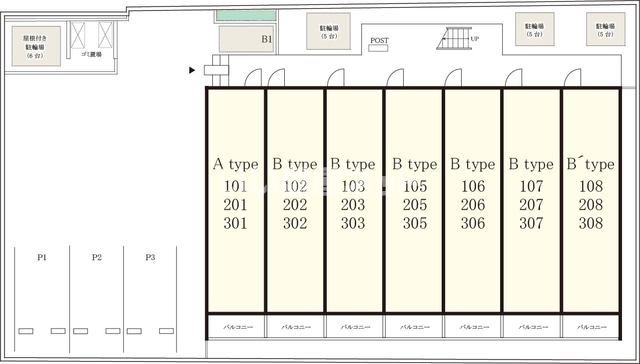
Task: Select unit number 308
Action: pos(591,223)
